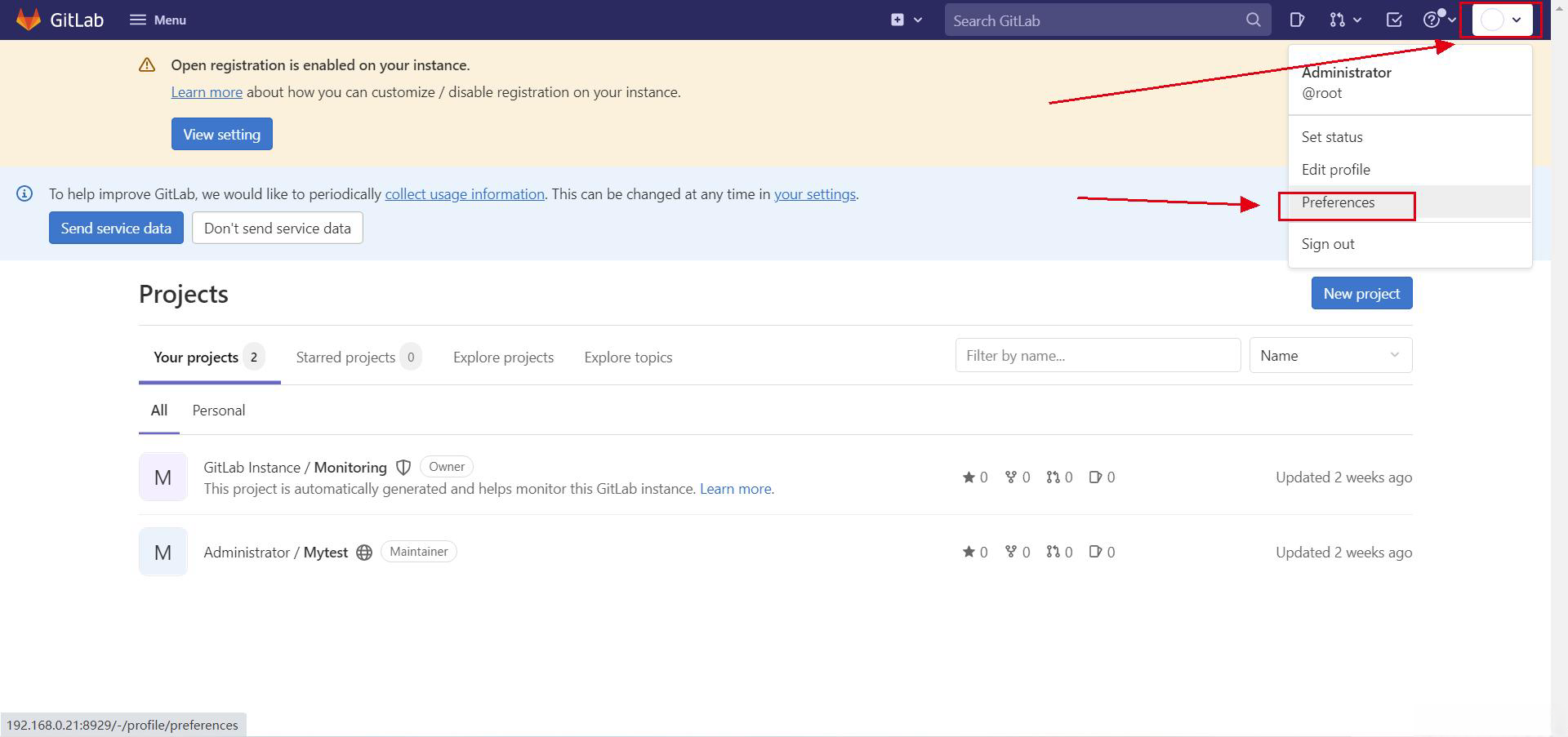Image resolution: width=1568 pixels, height=737 pixels.
Task: Open the Issues icon in navbar
Action: click(1297, 20)
